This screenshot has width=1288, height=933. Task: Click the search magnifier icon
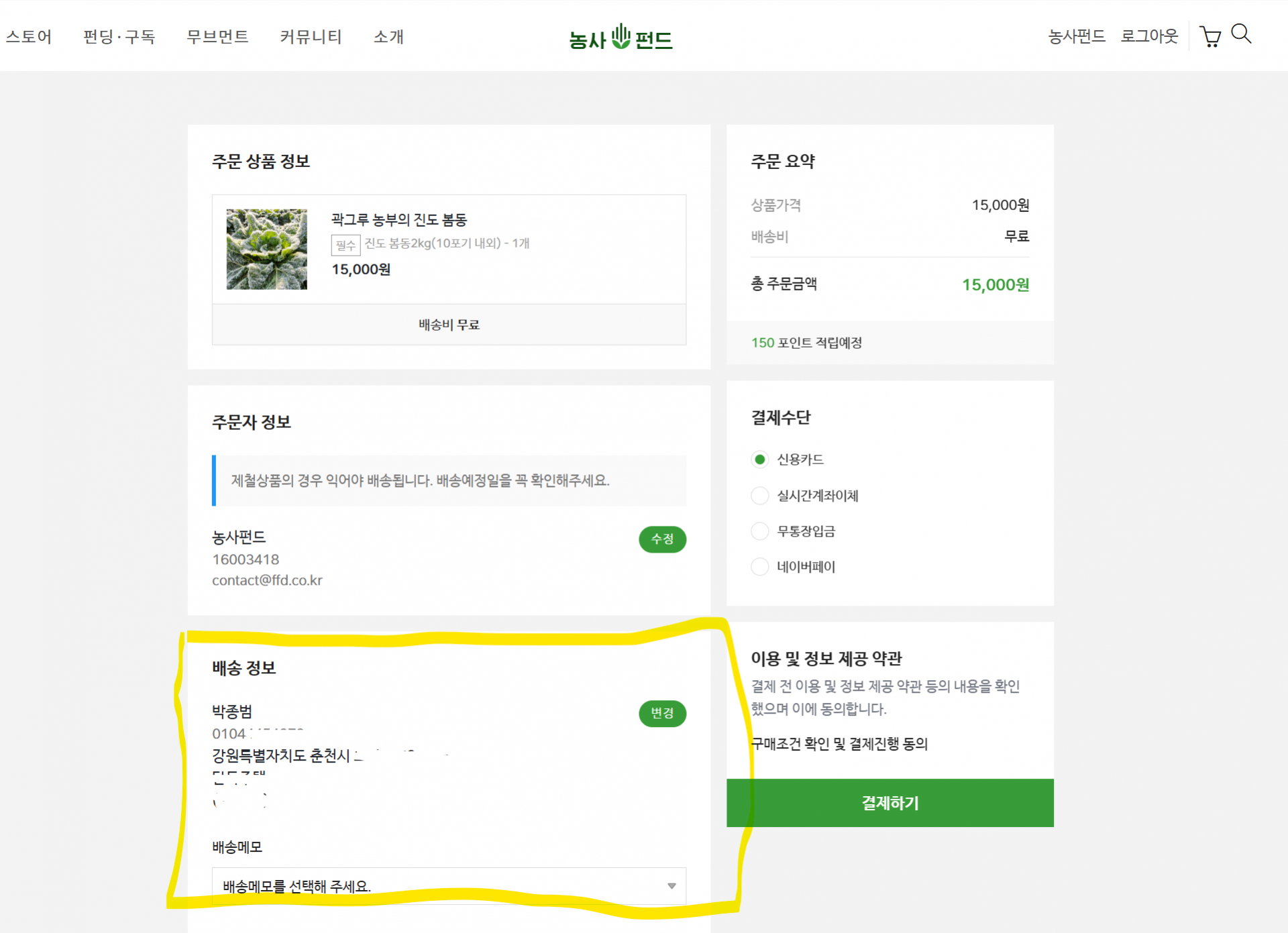1241,34
